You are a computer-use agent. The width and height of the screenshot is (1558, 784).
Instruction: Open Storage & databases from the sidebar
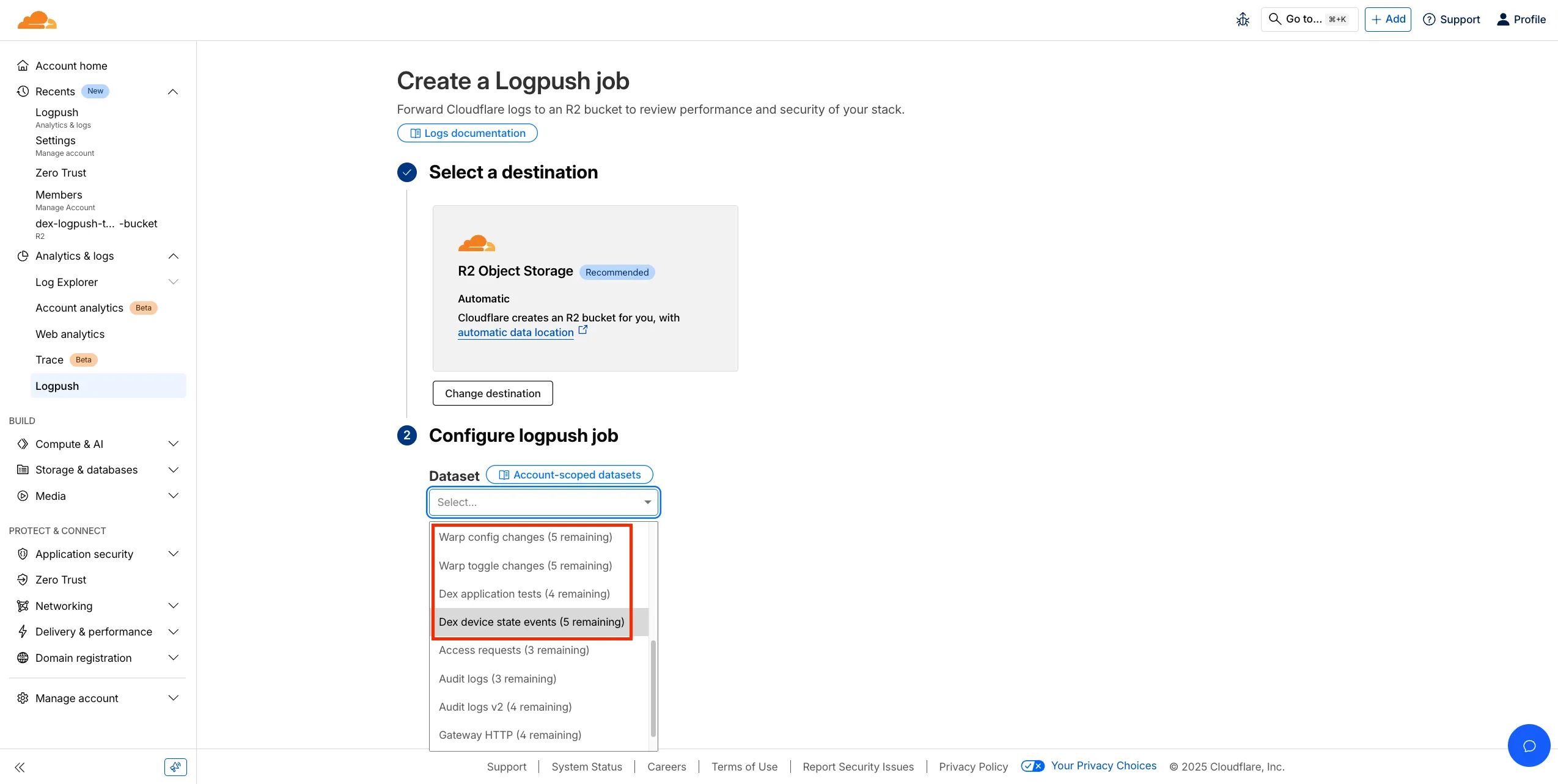pos(23,469)
